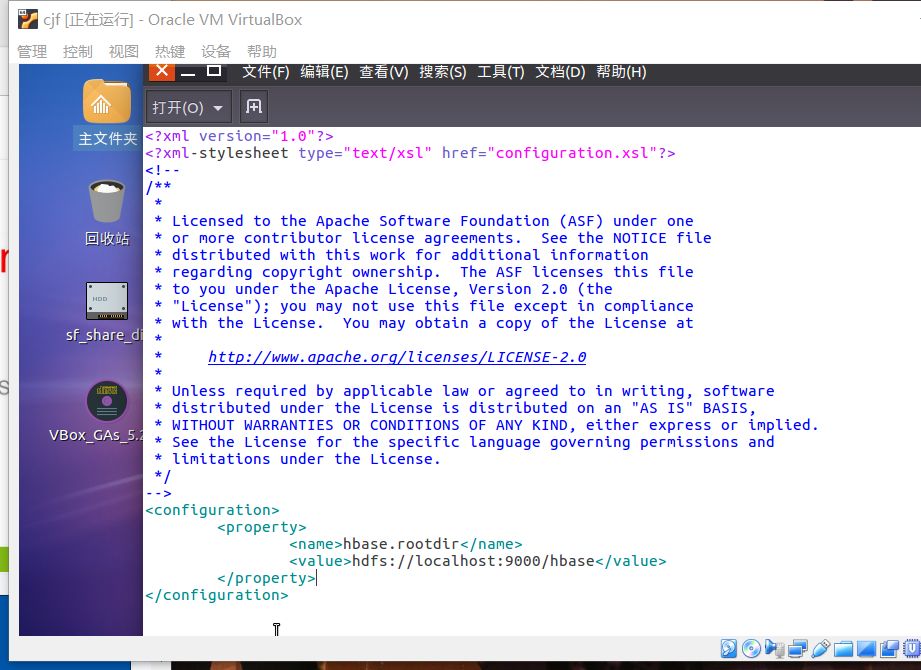The height and width of the screenshot is (670, 921).
Task: Click the video capture status icon
Action: point(889,649)
